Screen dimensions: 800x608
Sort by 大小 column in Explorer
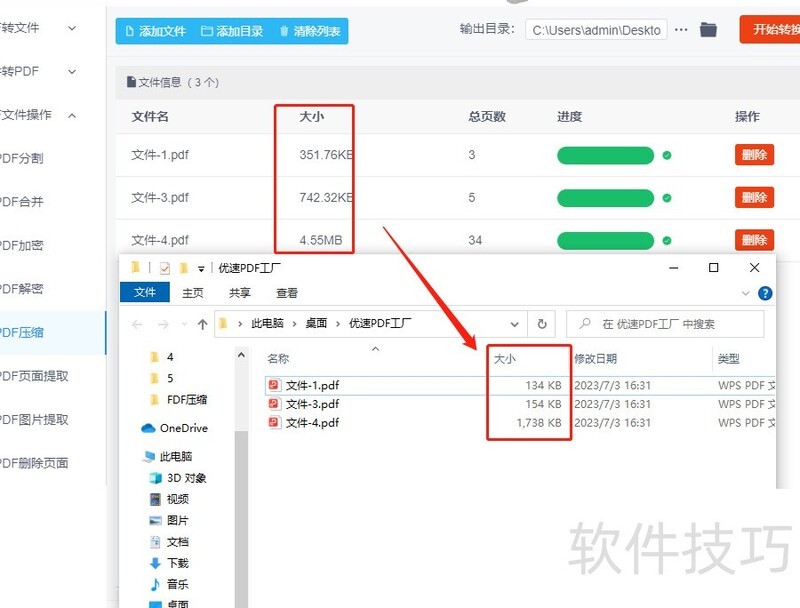pos(505,359)
